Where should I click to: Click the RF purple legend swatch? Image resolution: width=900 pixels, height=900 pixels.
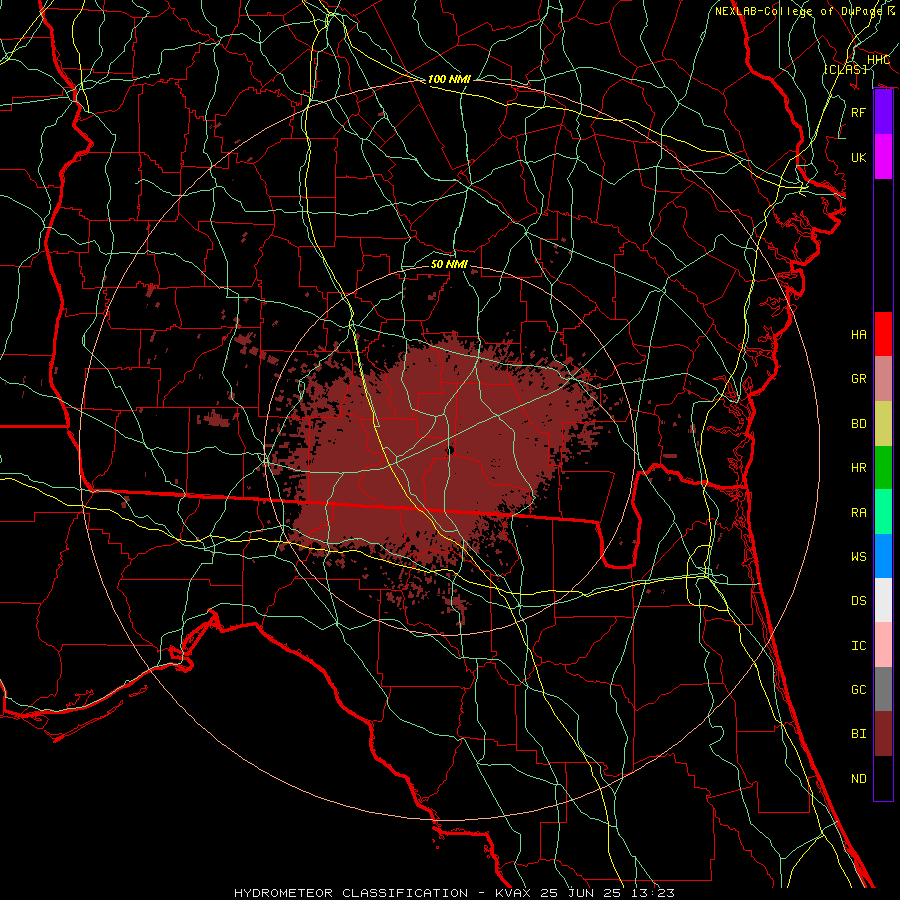[883, 112]
